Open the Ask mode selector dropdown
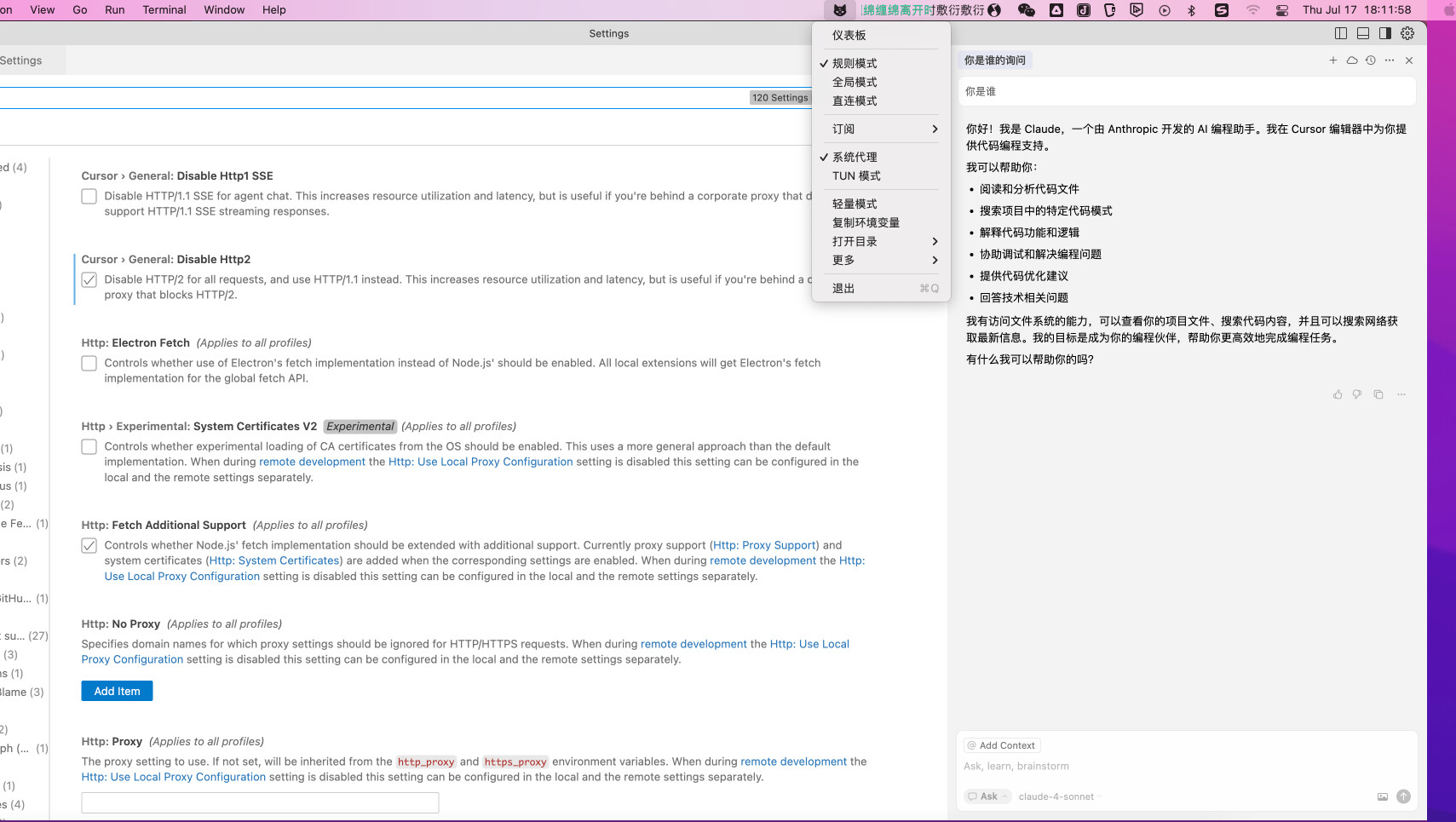This screenshot has height=822, width=1456. coord(988,796)
